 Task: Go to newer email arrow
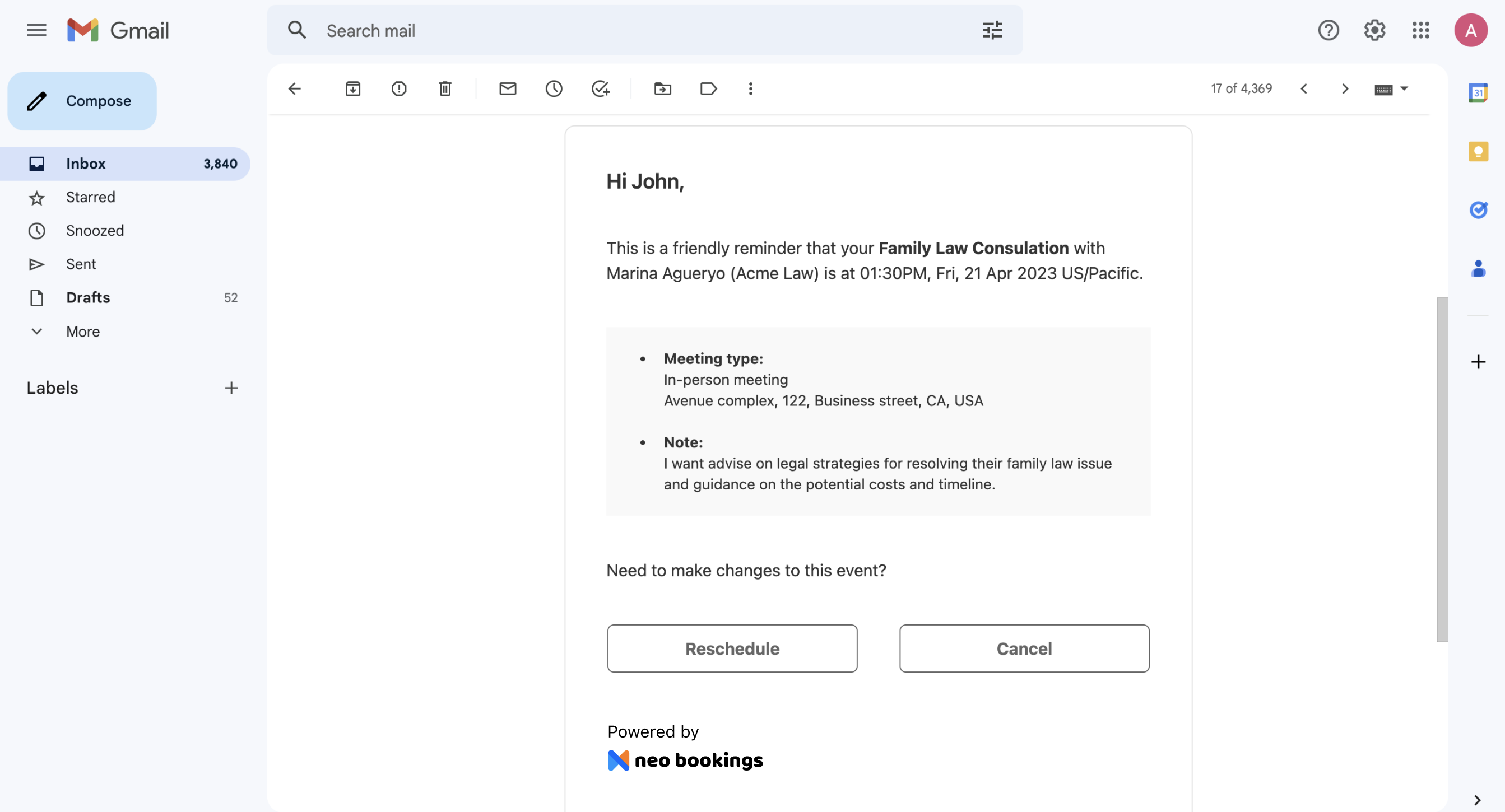coord(1303,88)
